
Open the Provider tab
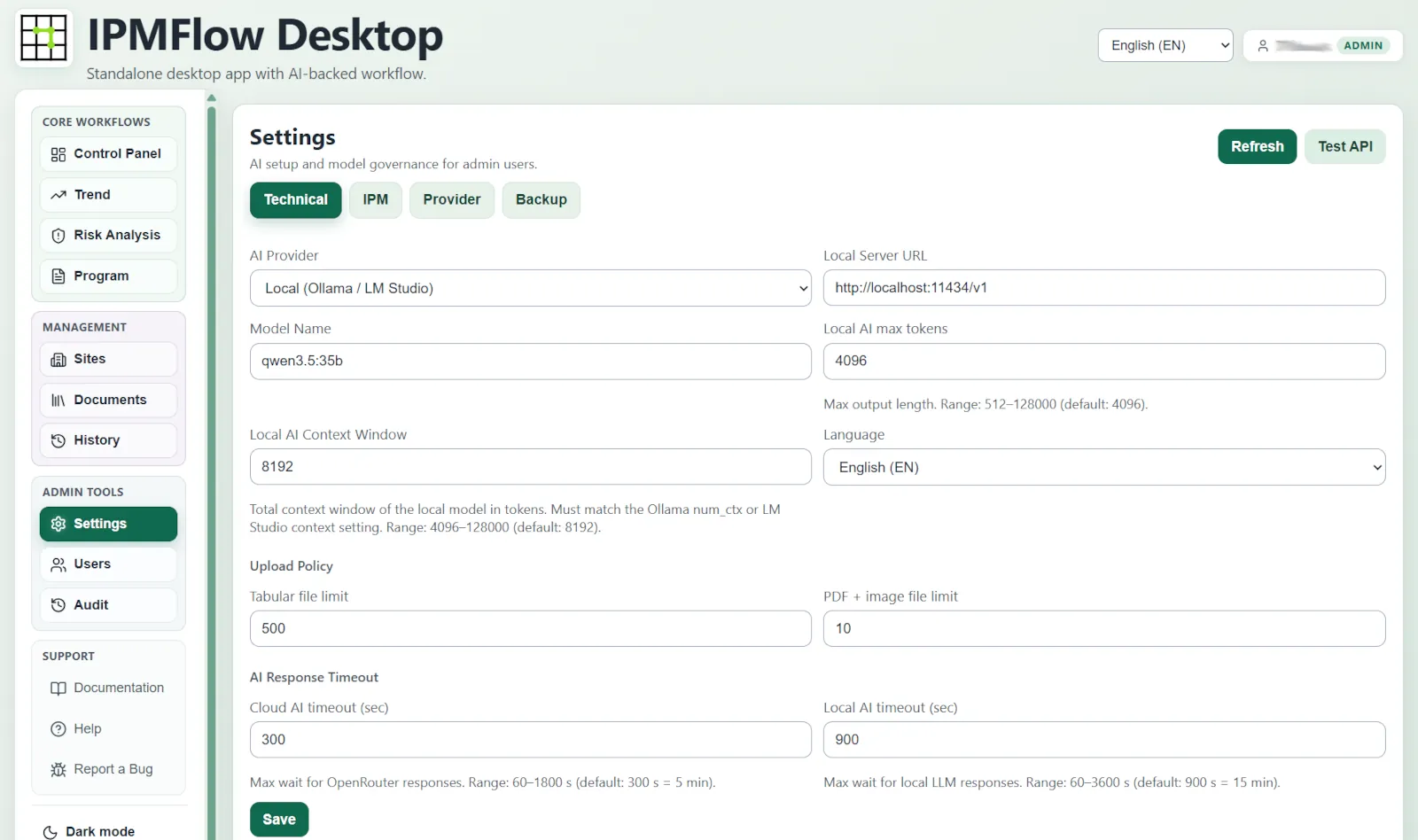click(452, 200)
